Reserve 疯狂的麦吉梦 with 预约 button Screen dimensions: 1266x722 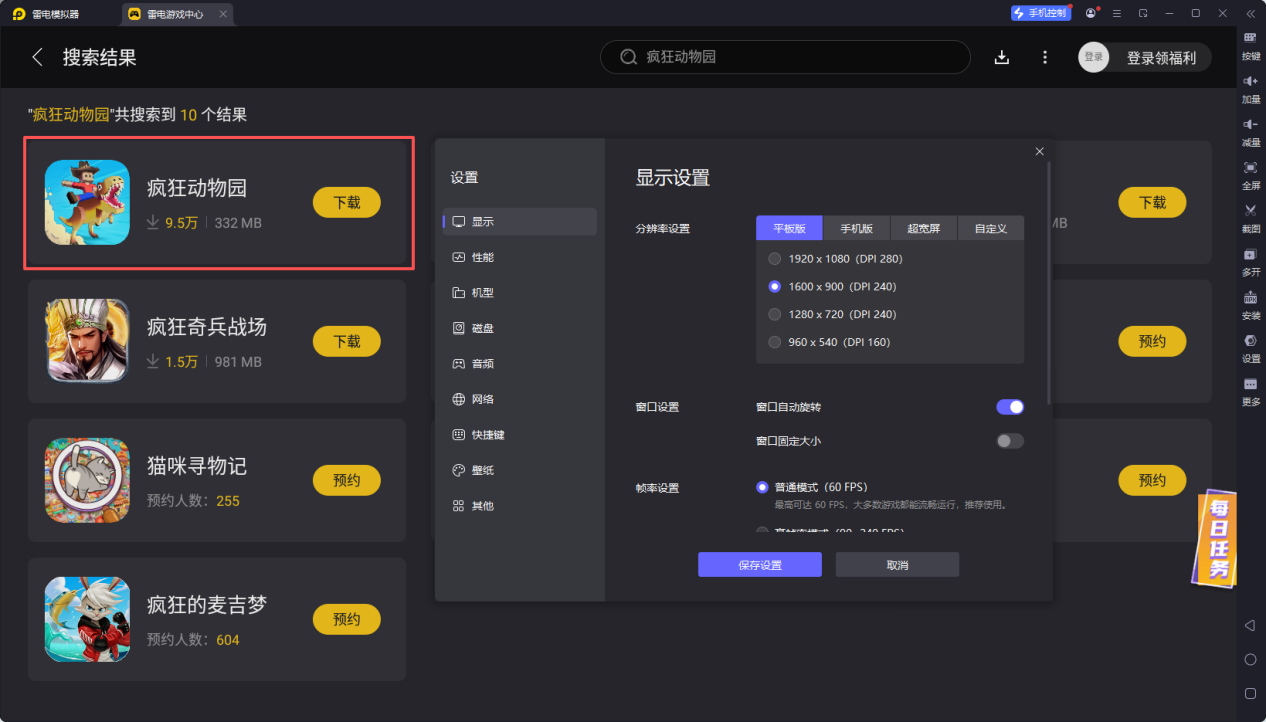(347, 619)
